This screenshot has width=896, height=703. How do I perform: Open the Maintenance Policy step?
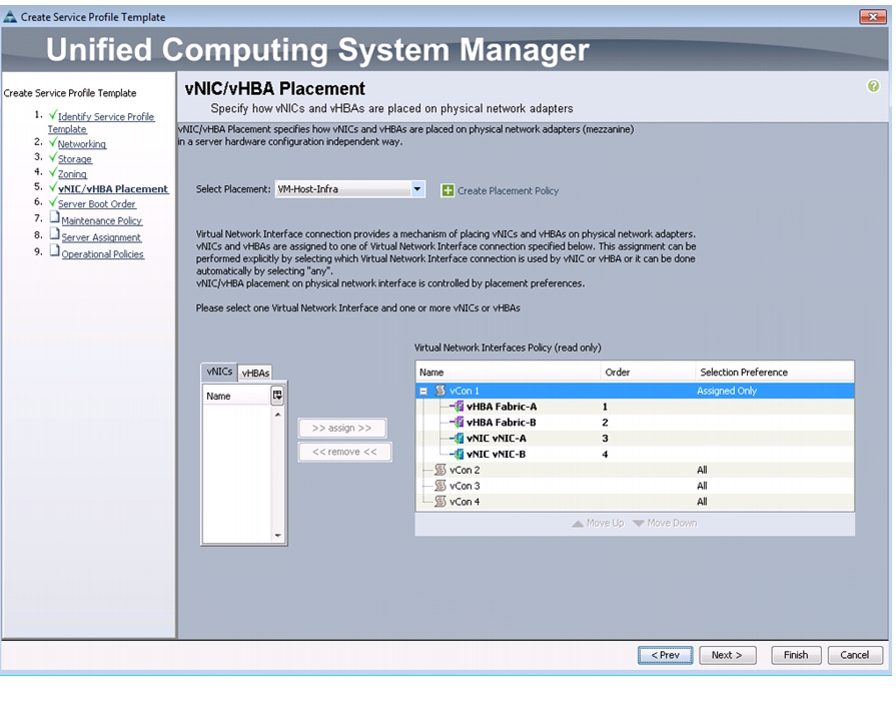coord(101,221)
